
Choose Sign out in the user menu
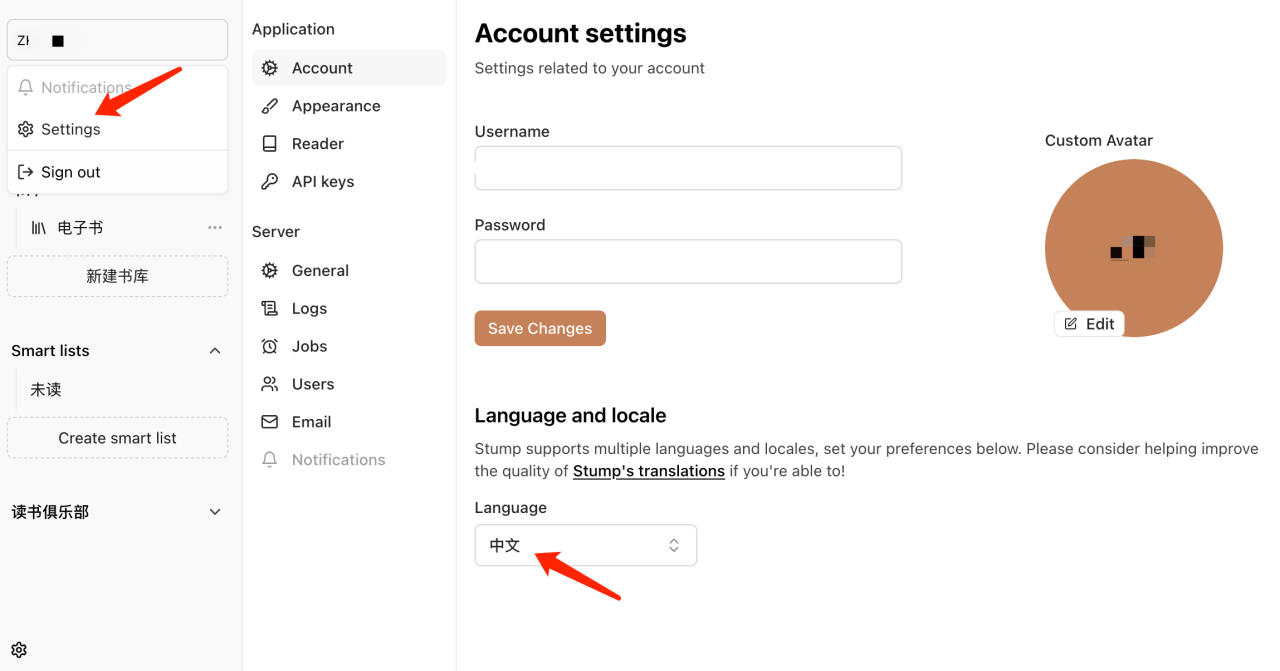[x=117, y=172]
